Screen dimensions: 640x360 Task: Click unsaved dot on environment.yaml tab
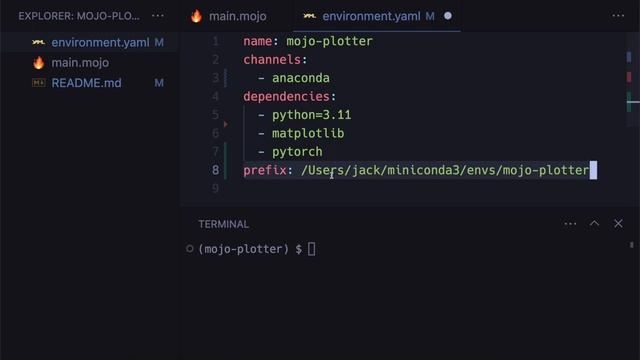[448, 16]
